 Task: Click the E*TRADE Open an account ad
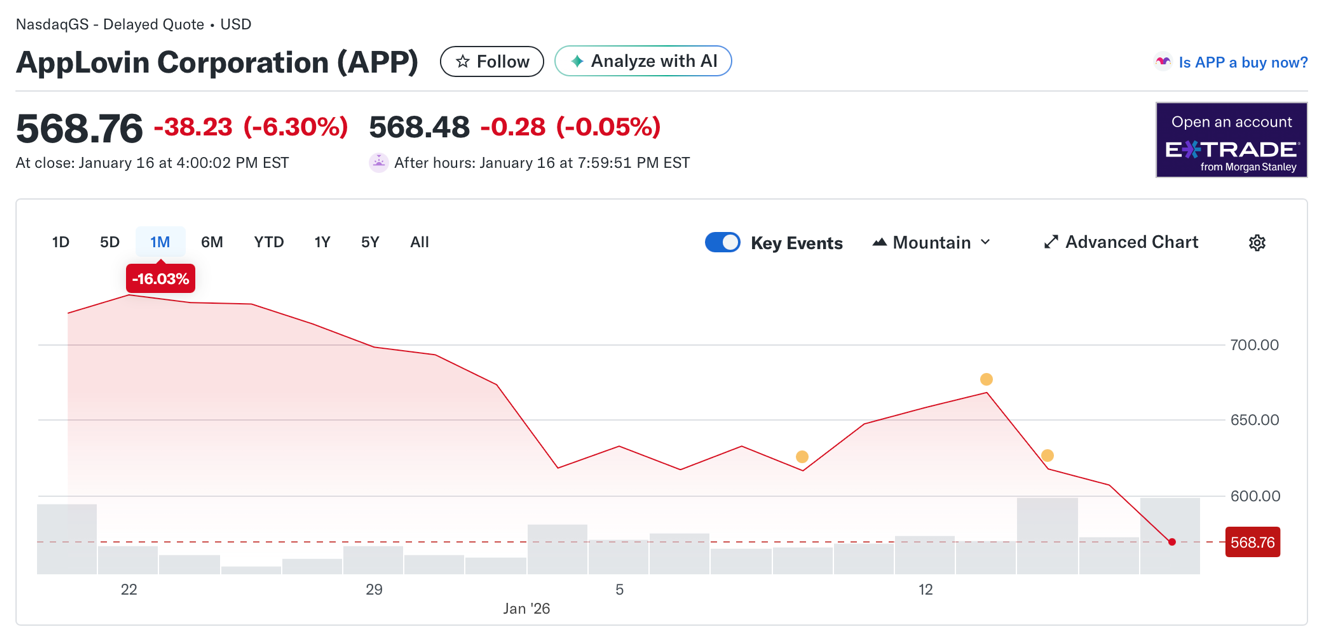[x=1231, y=140]
